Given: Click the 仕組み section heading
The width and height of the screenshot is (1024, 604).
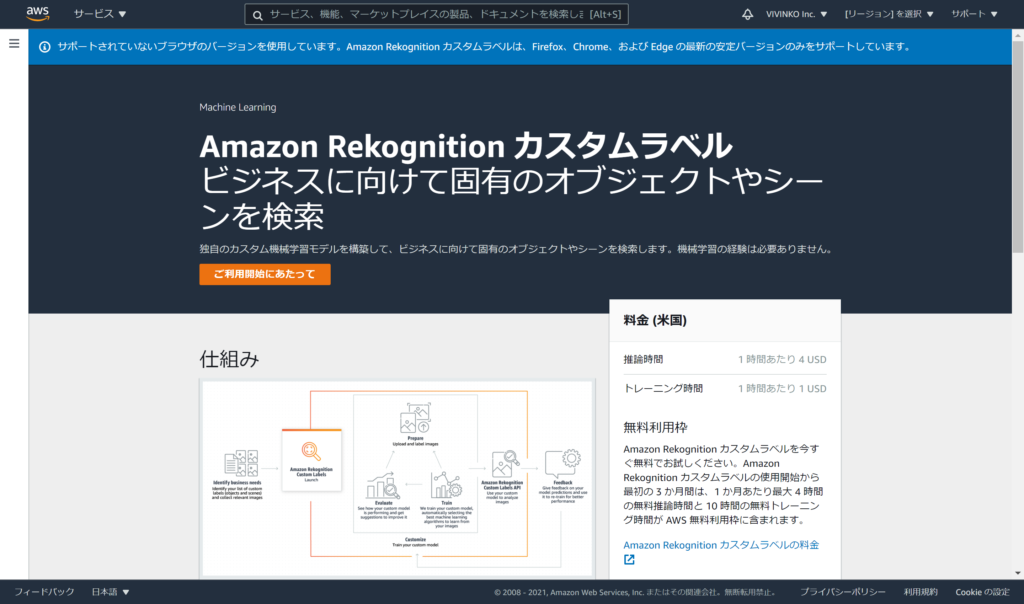Looking at the screenshot, I should [x=229, y=358].
